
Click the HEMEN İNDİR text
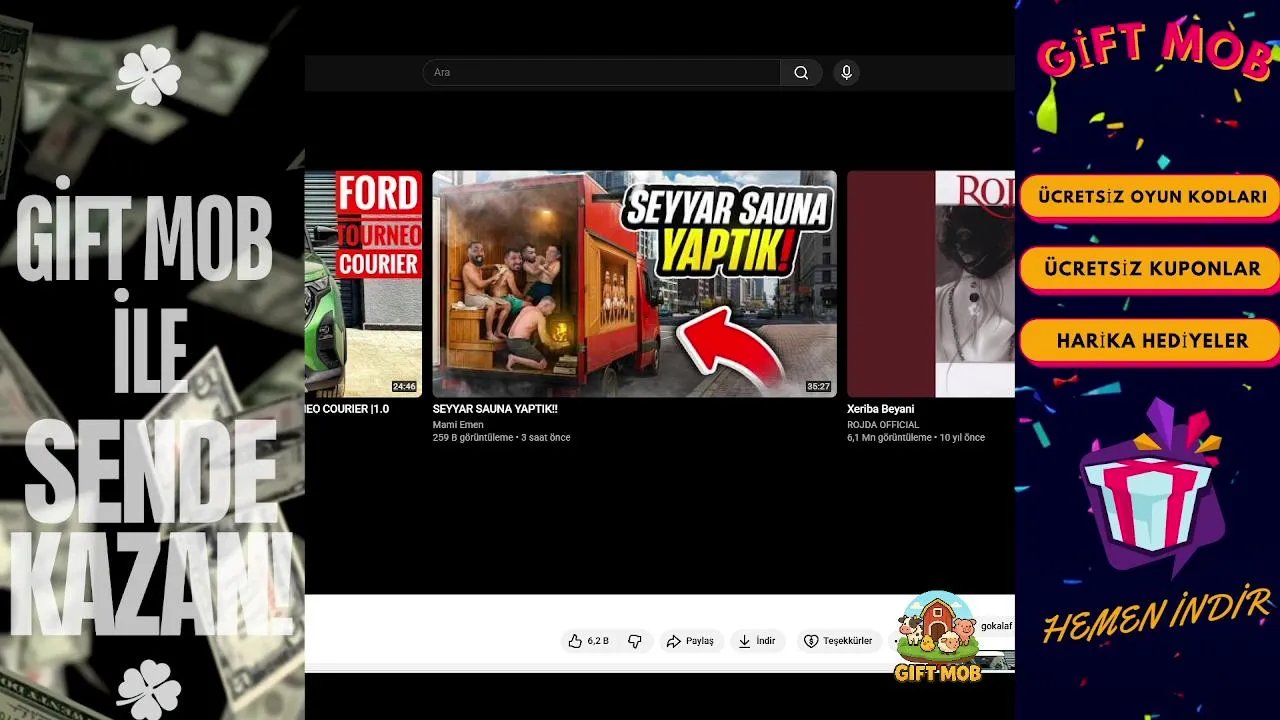(1156, 616)
